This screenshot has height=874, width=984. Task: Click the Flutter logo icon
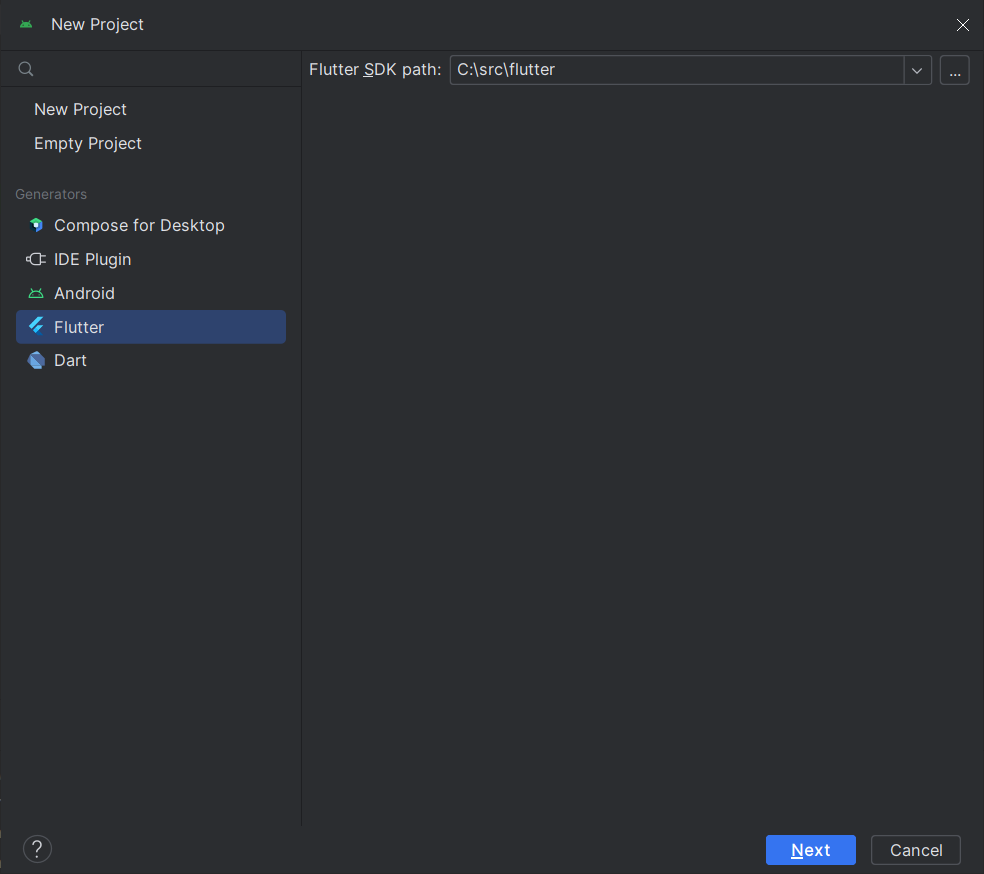point(36,326)
